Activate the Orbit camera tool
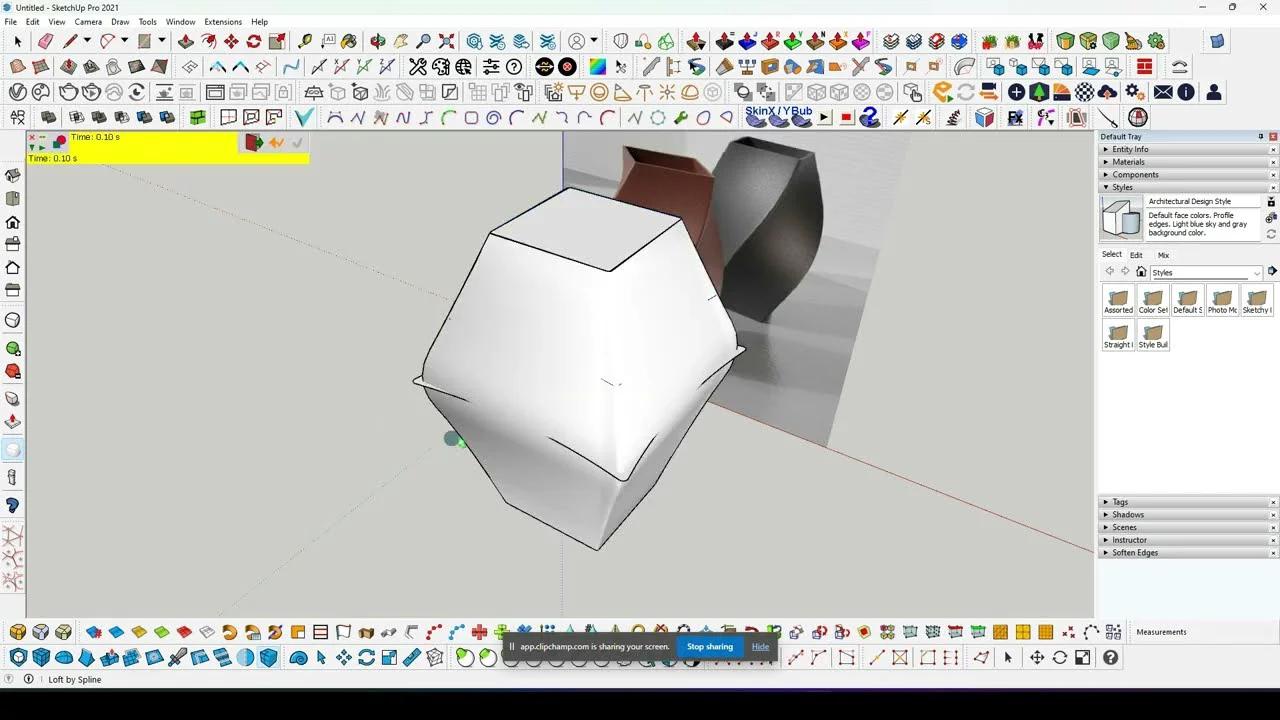The image size is (1280, 720). (x=378, y=41)
